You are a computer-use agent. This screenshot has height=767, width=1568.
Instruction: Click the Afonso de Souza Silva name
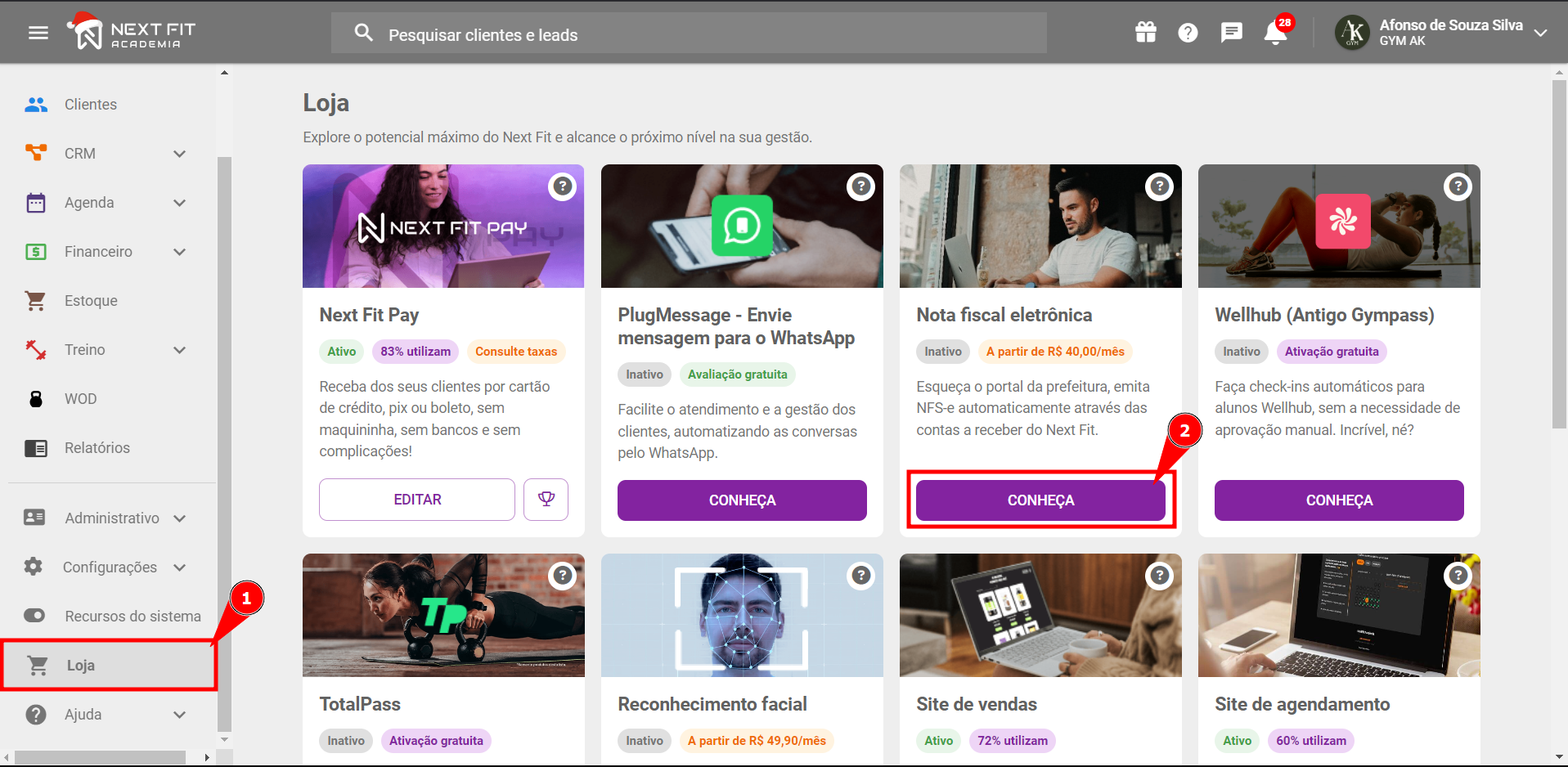coord(1451,25)
